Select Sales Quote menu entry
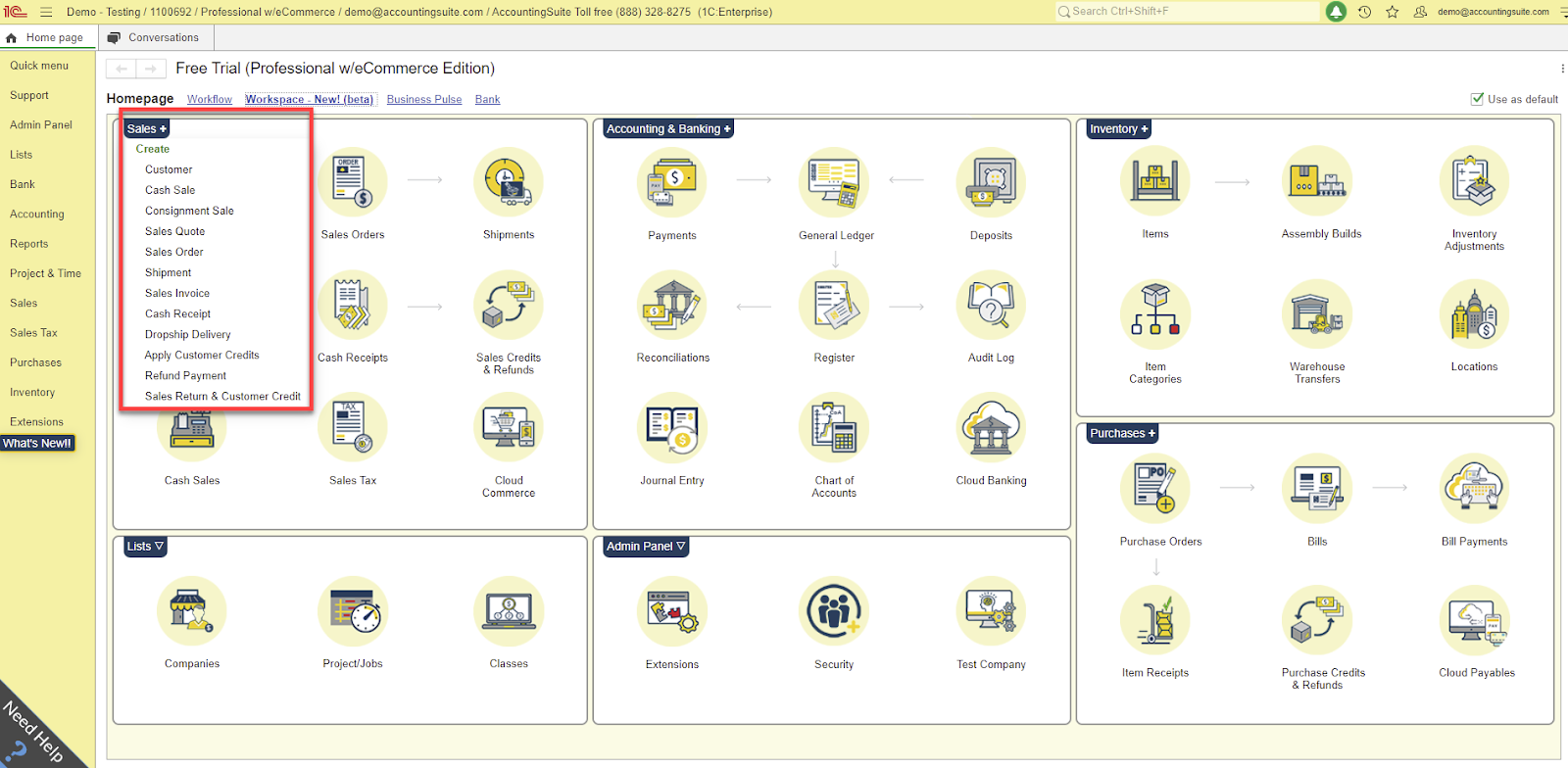Screen dimensions: 1568x768 [x=175, y=231]
